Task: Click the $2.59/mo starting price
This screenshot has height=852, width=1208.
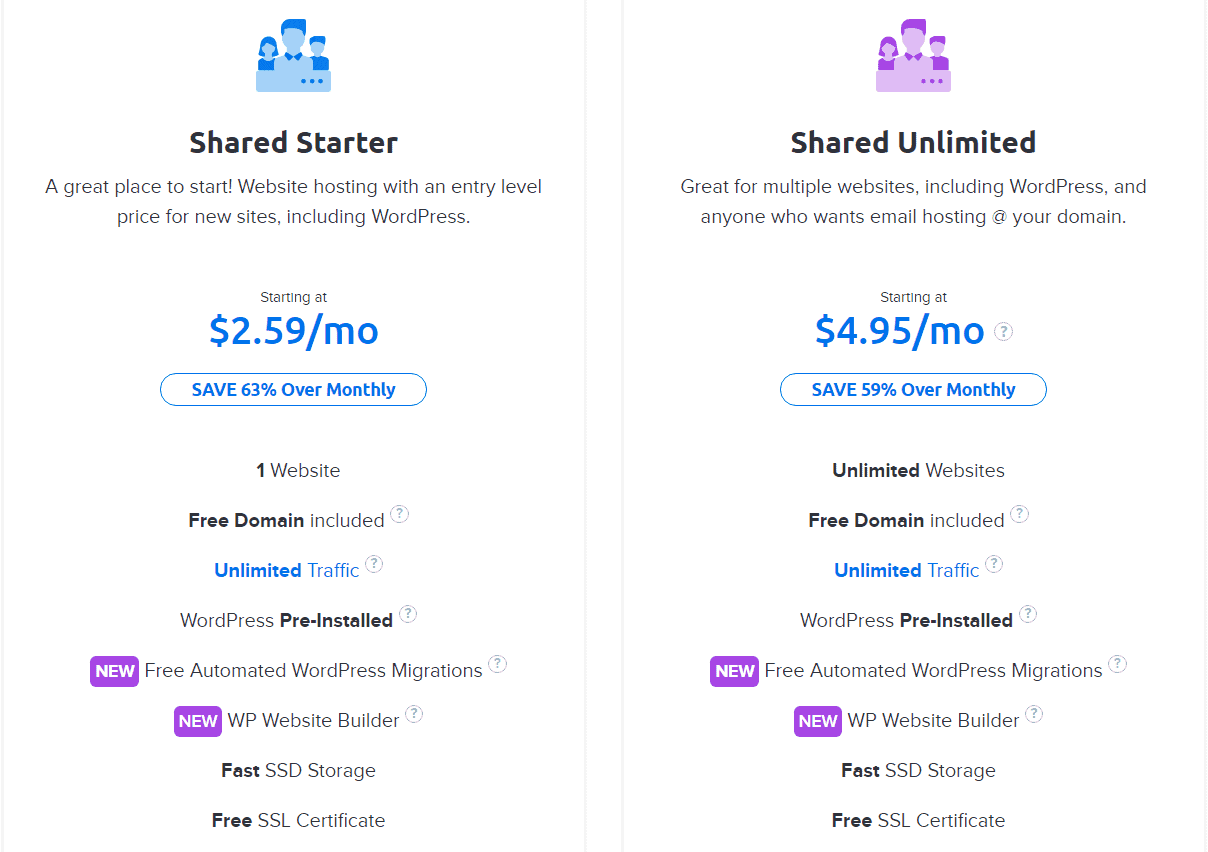Action: [x=293, y=331]
